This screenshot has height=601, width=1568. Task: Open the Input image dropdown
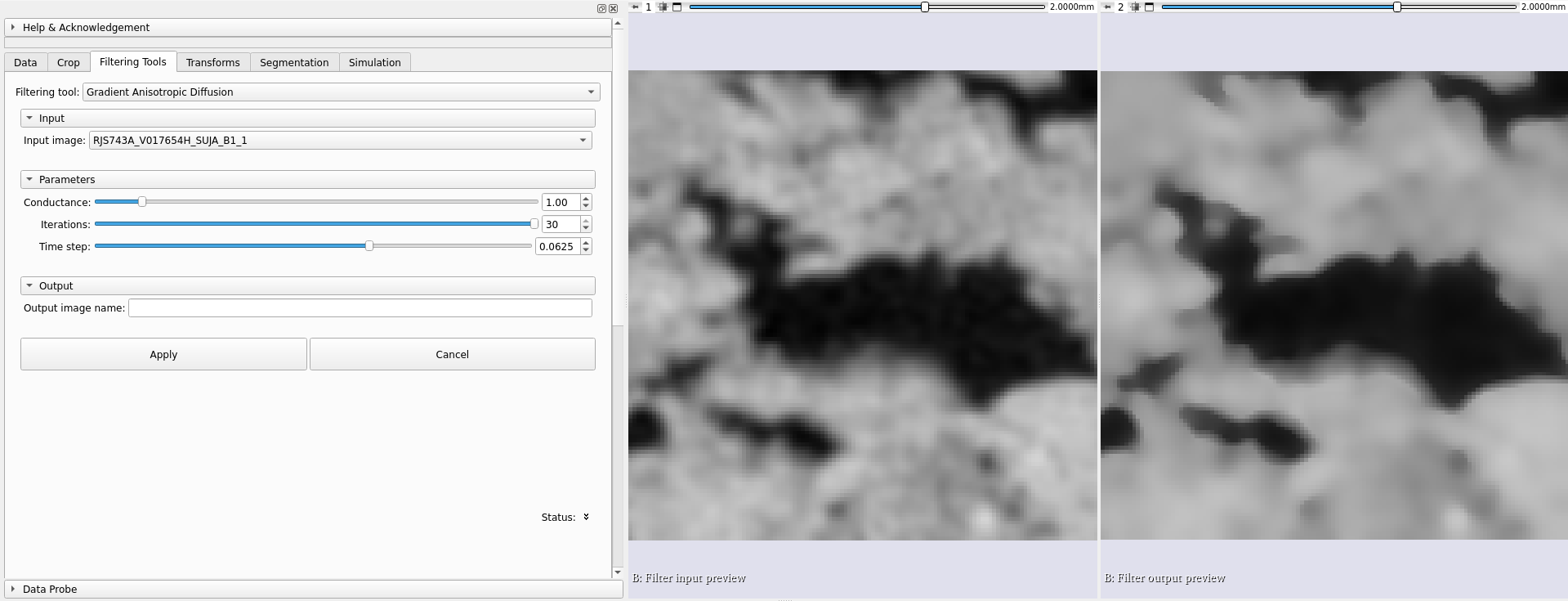[x=340, y=141]
